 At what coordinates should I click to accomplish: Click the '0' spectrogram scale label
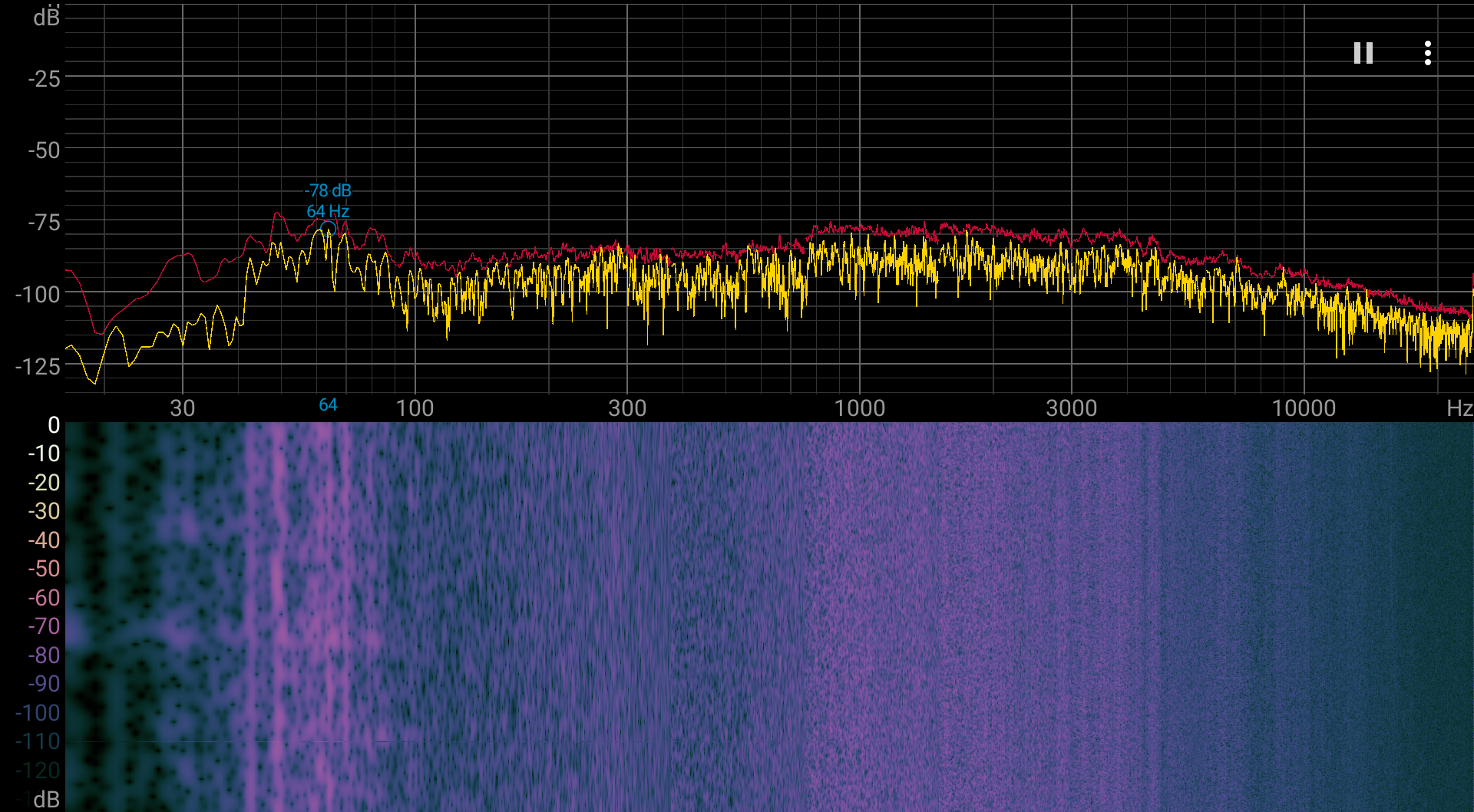click(x=54, y=425)
